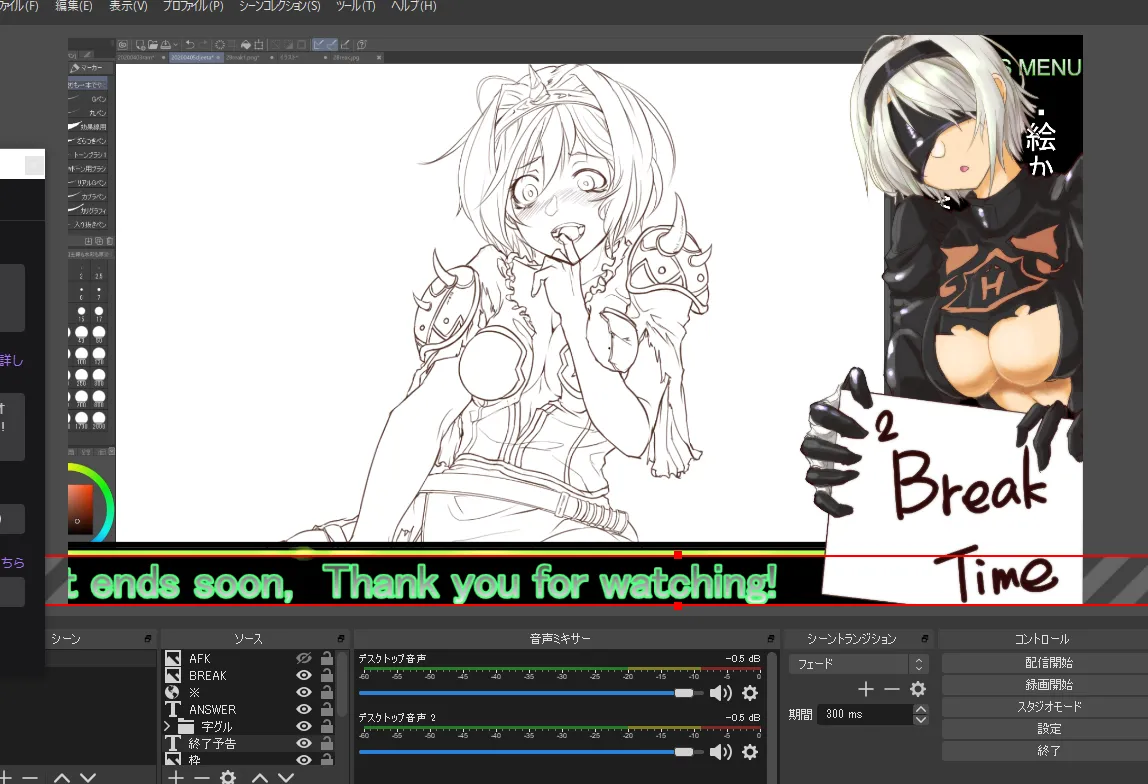Open the ツール(T) menu

click(x=356, y=6)
